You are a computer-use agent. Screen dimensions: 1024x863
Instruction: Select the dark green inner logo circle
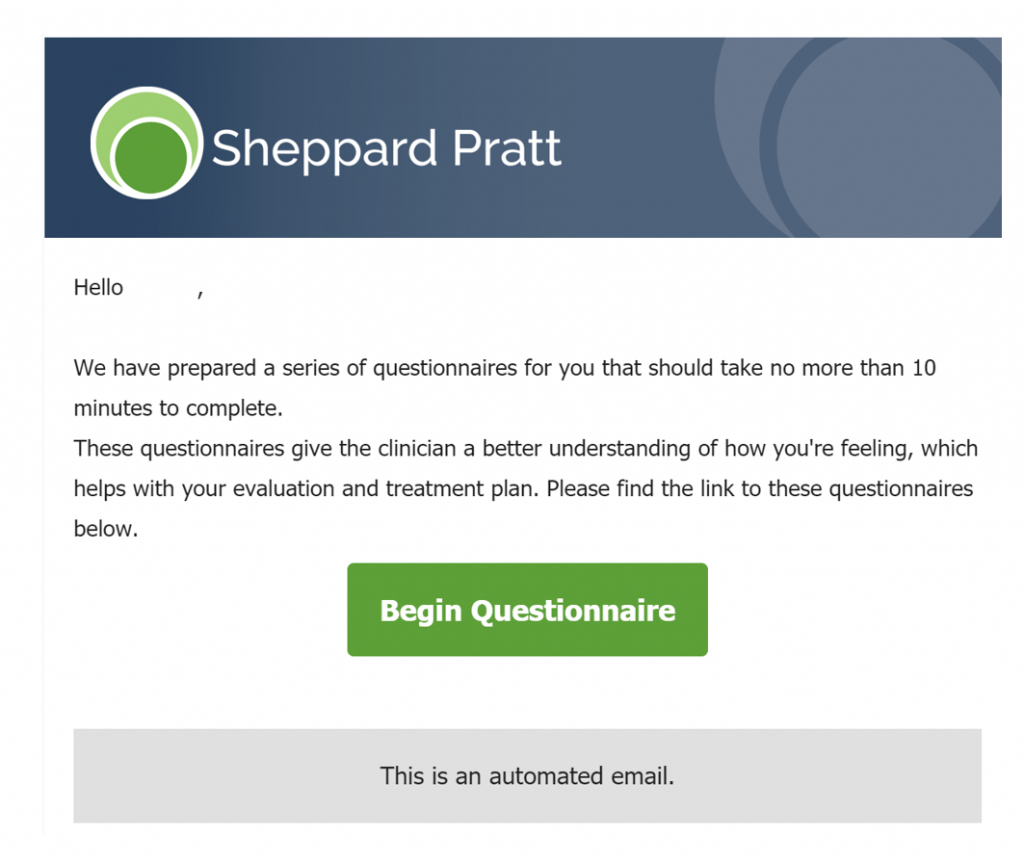pos(151,158)
